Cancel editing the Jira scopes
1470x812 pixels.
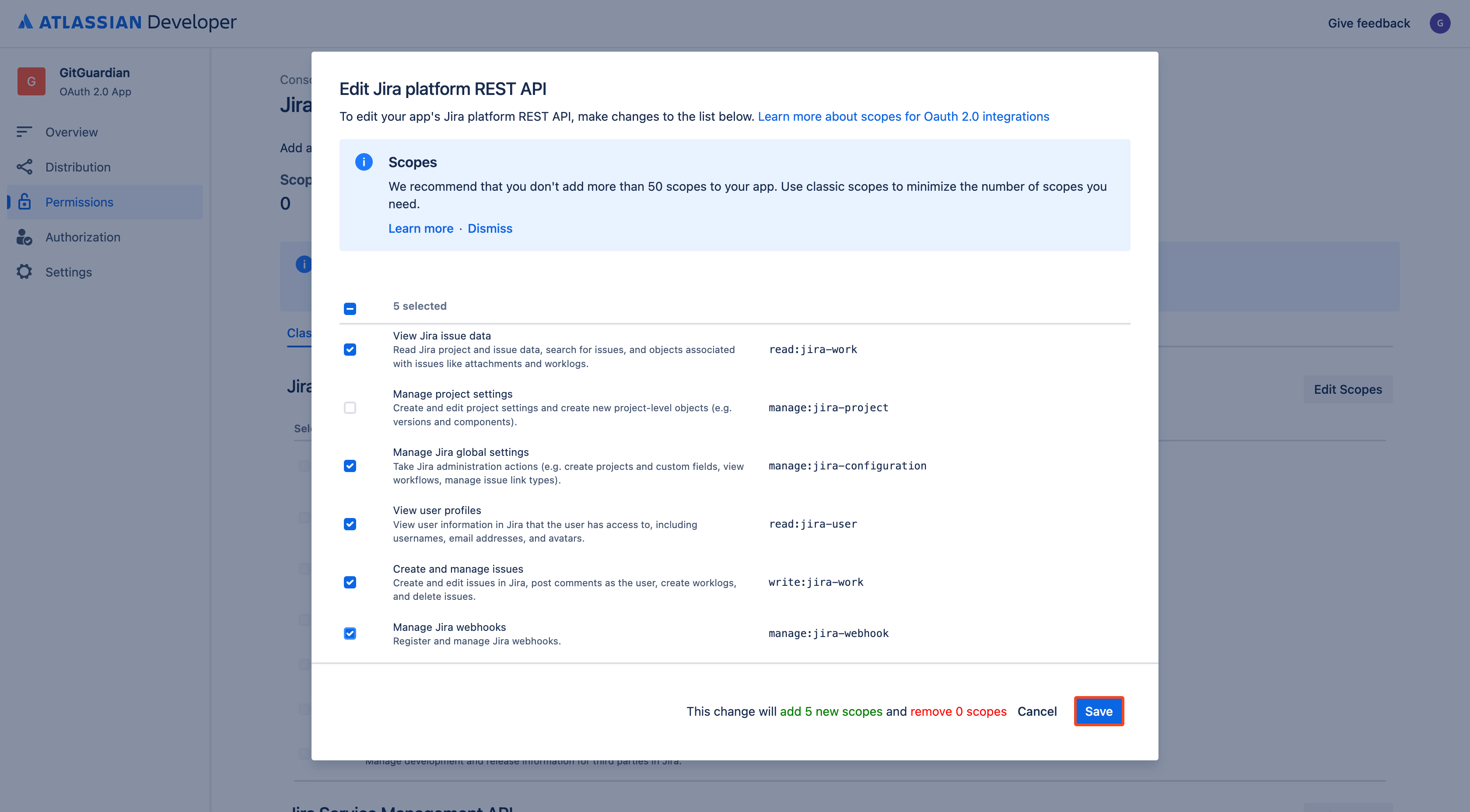(x=1037, y=711)
